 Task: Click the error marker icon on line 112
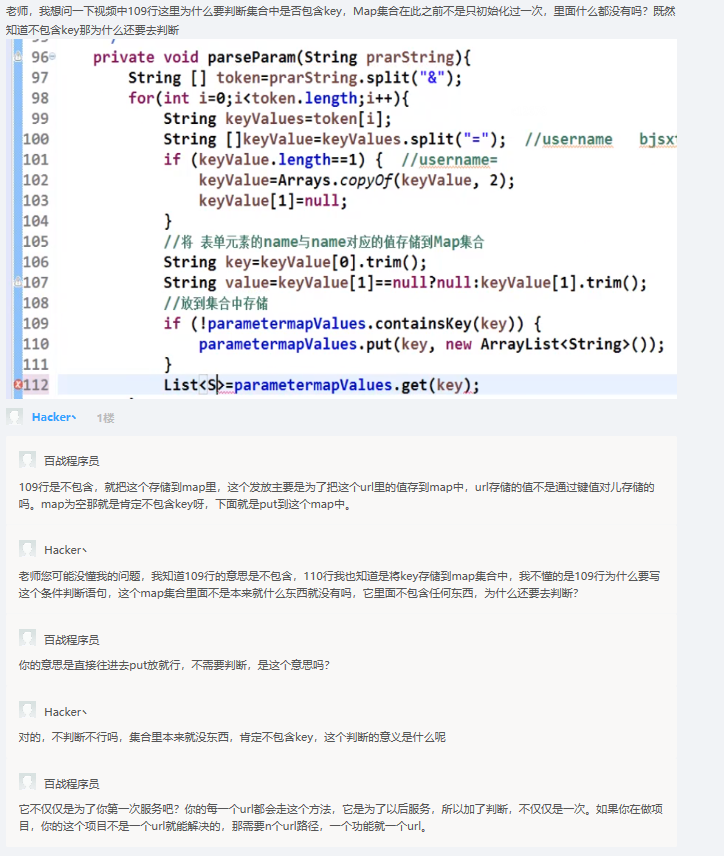(x=18, y=385)
